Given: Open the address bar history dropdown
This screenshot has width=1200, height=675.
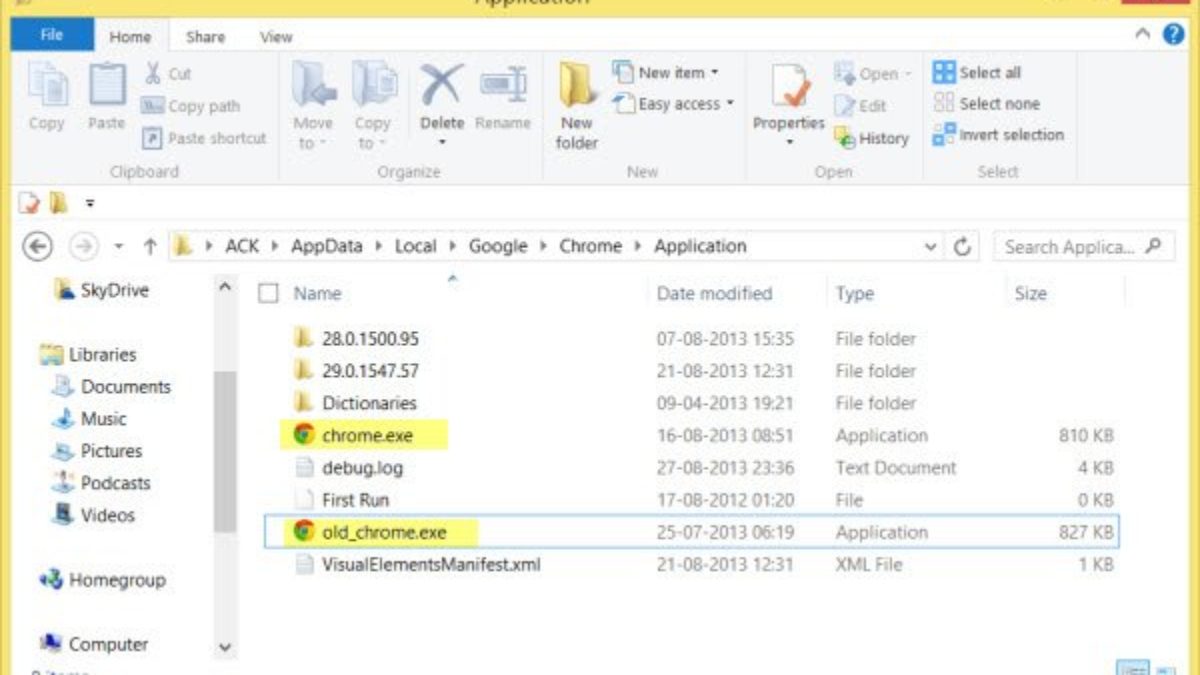Looking at the screenshot, I should pyautogui.click(x=931, y=246).
